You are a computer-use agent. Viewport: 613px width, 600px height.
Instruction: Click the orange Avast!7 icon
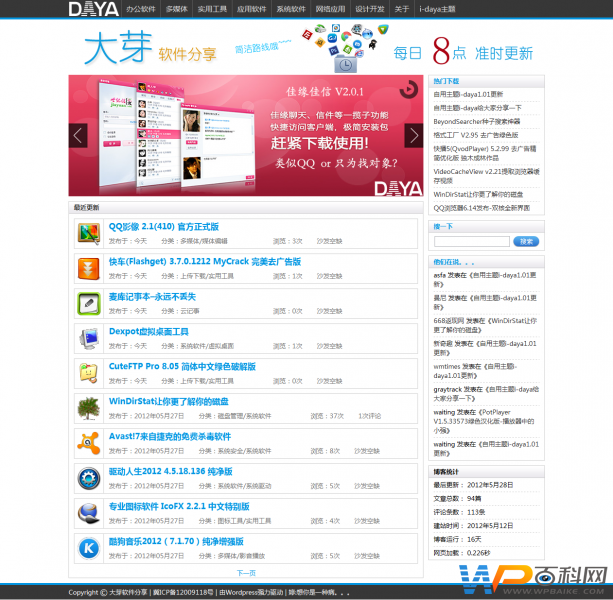89,443
